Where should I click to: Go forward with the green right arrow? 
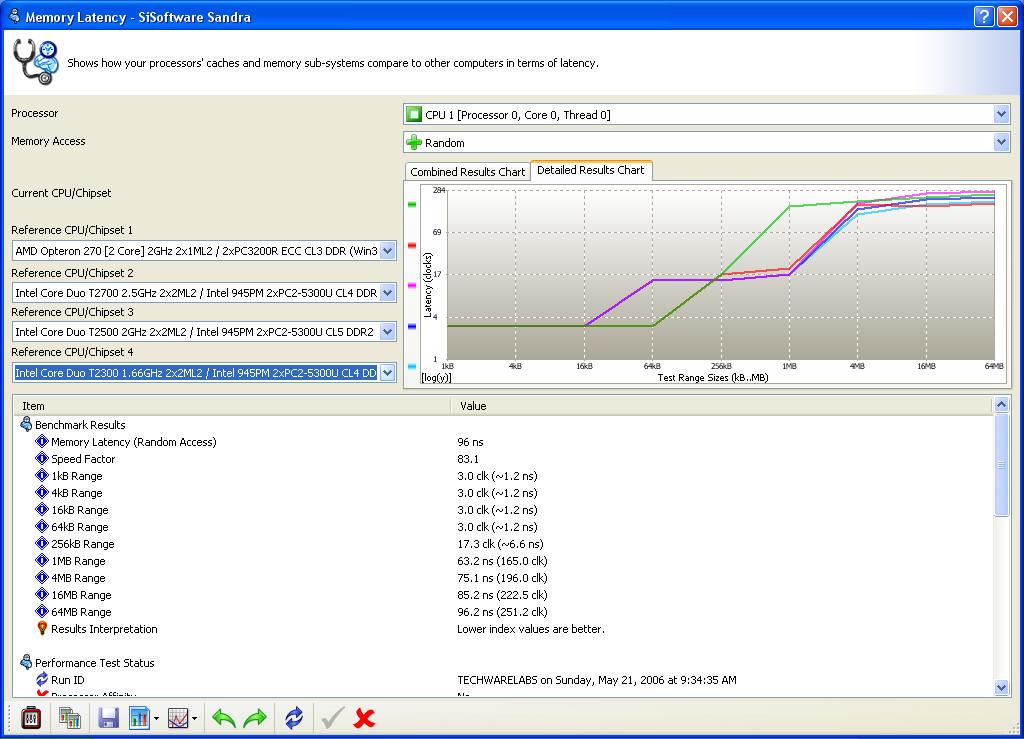tap(255, 718)
